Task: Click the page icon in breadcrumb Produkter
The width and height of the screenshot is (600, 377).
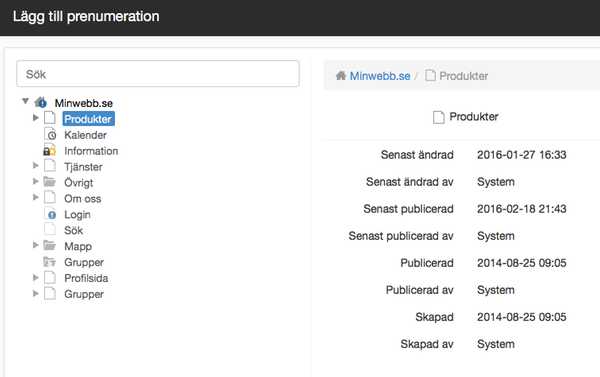Action: coord(430,75)
